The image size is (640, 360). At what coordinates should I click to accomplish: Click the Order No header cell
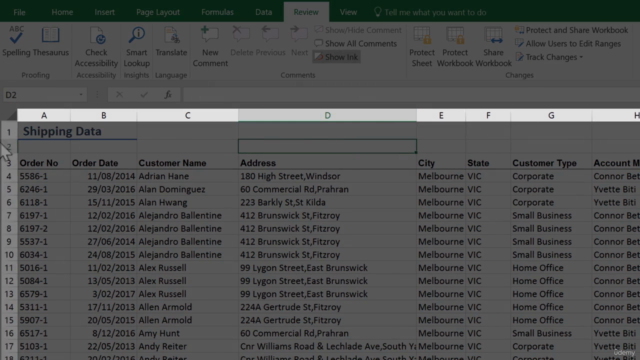(x=44, y=163)
